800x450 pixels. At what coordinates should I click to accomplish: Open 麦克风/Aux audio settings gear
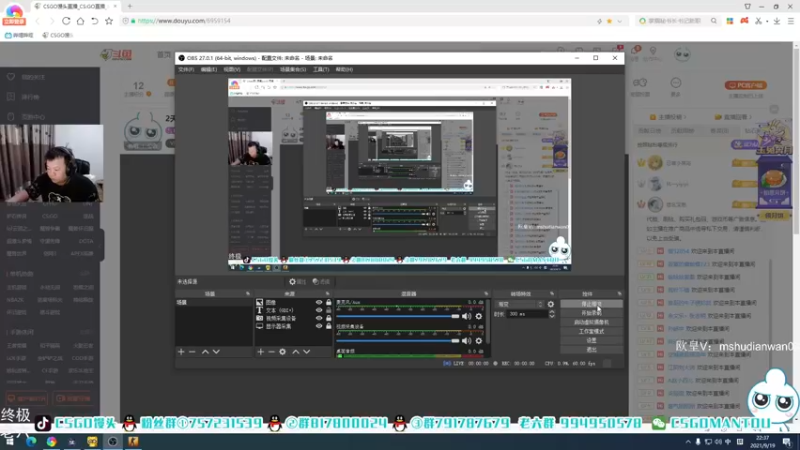479,316
